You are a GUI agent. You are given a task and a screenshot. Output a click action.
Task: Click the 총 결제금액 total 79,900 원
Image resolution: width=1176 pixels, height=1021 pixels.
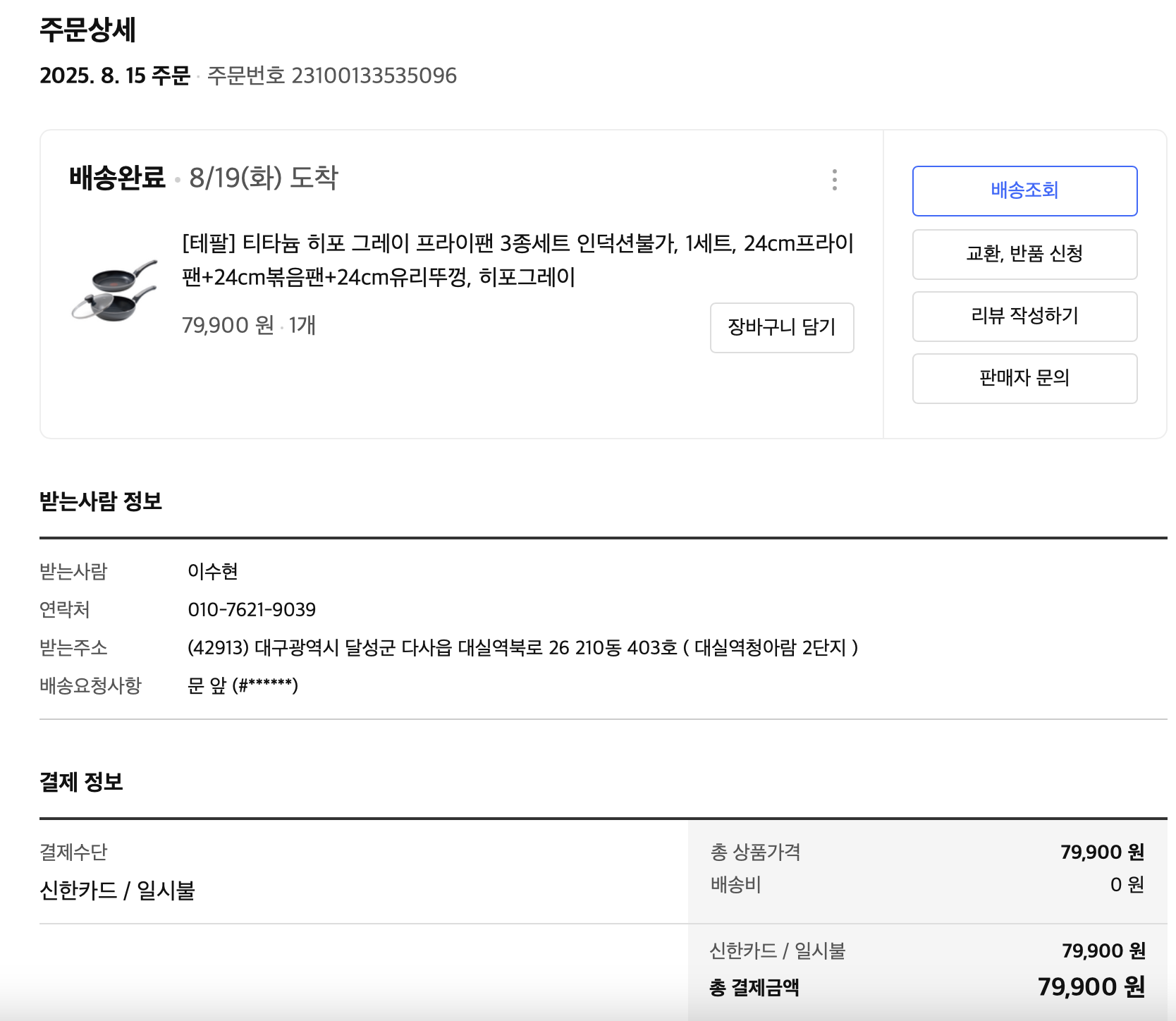coord(1091,986)
